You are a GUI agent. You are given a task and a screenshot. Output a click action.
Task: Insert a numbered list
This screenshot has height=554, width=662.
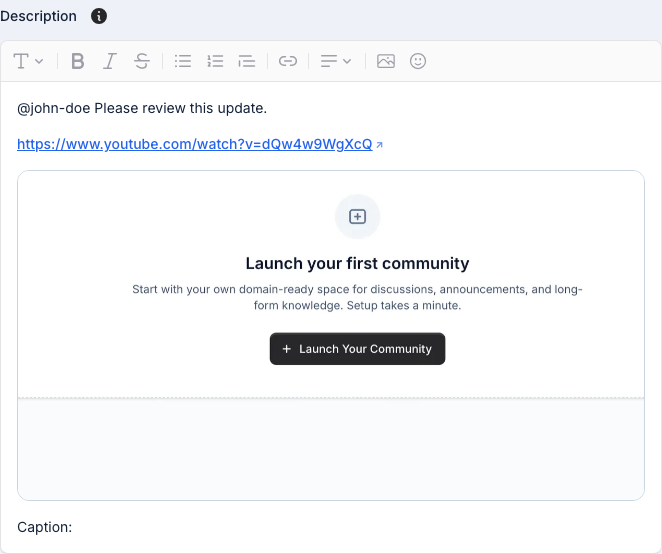pos(215,61)
